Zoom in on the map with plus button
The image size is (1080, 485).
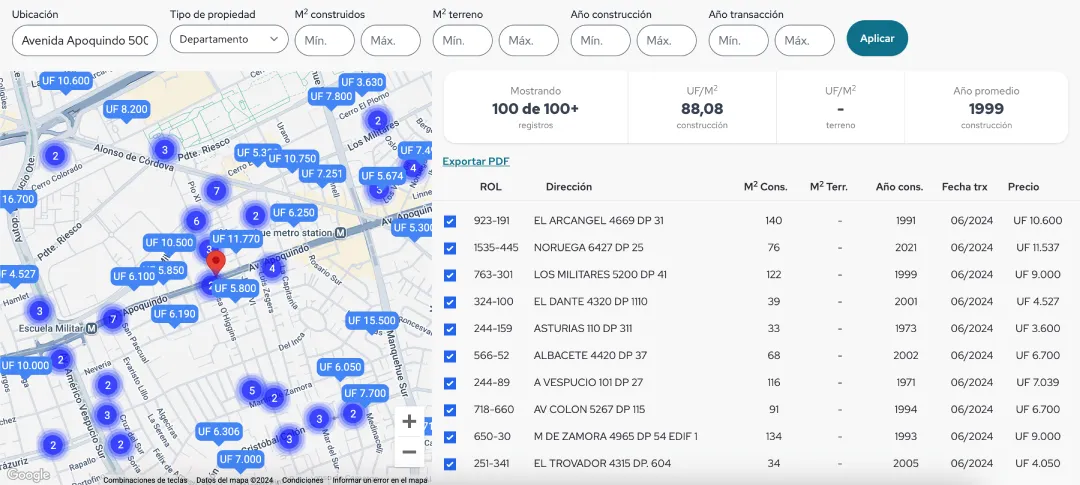point(409,421)
